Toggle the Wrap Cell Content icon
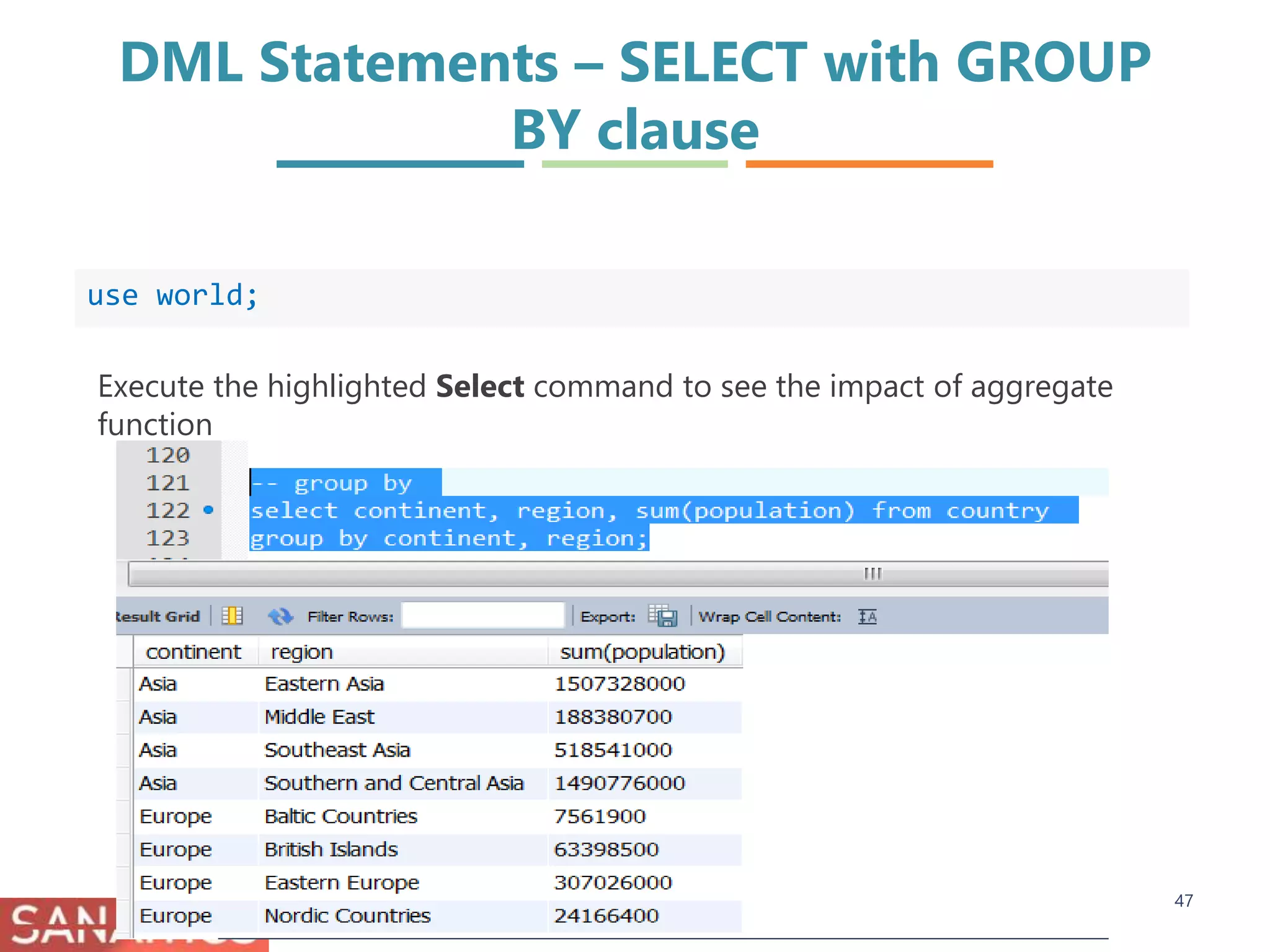The image size is (1270, 952). tap(867, 617)
